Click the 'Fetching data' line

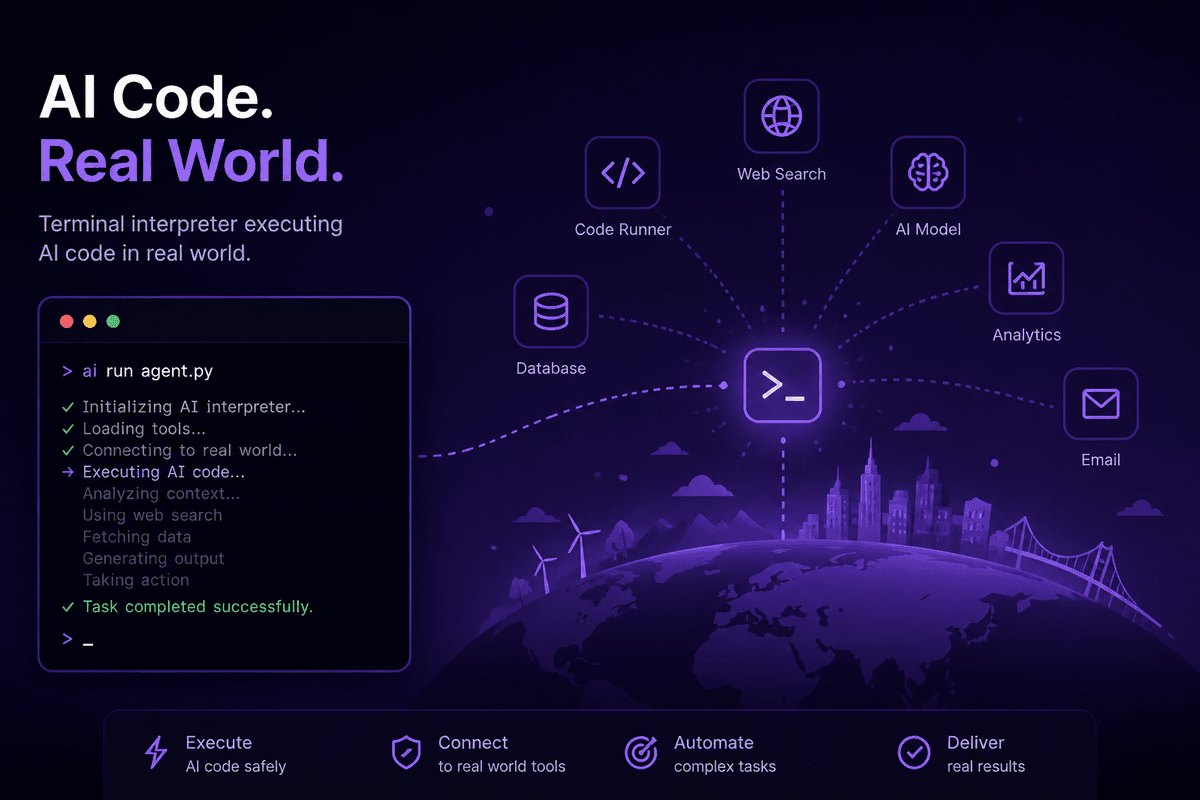coord(136,537)
